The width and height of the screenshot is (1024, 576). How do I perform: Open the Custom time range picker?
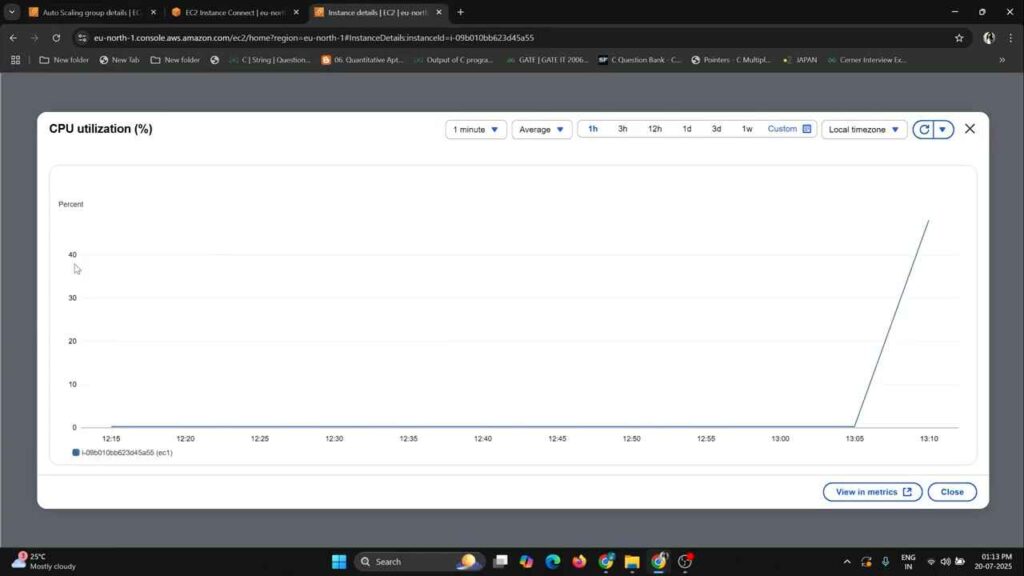coord(789,129)
